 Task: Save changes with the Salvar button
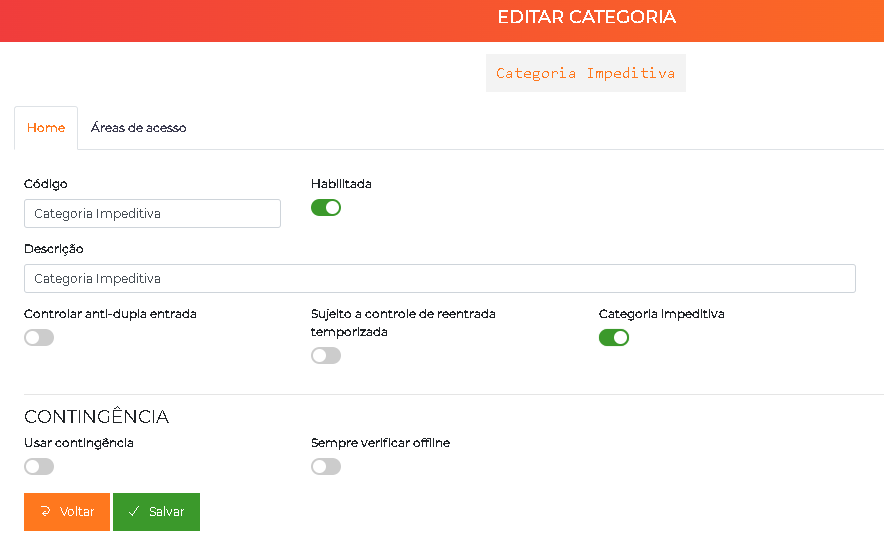point(156,512)
